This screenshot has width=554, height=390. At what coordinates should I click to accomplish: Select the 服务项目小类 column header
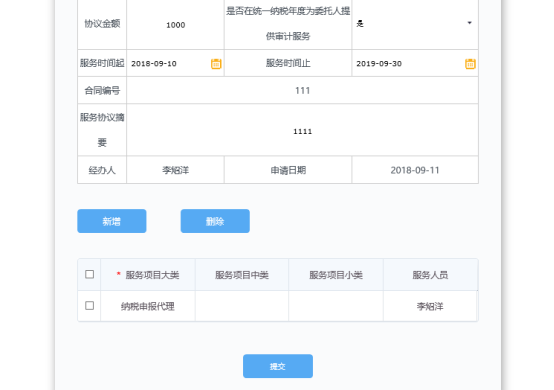[336, 275]
